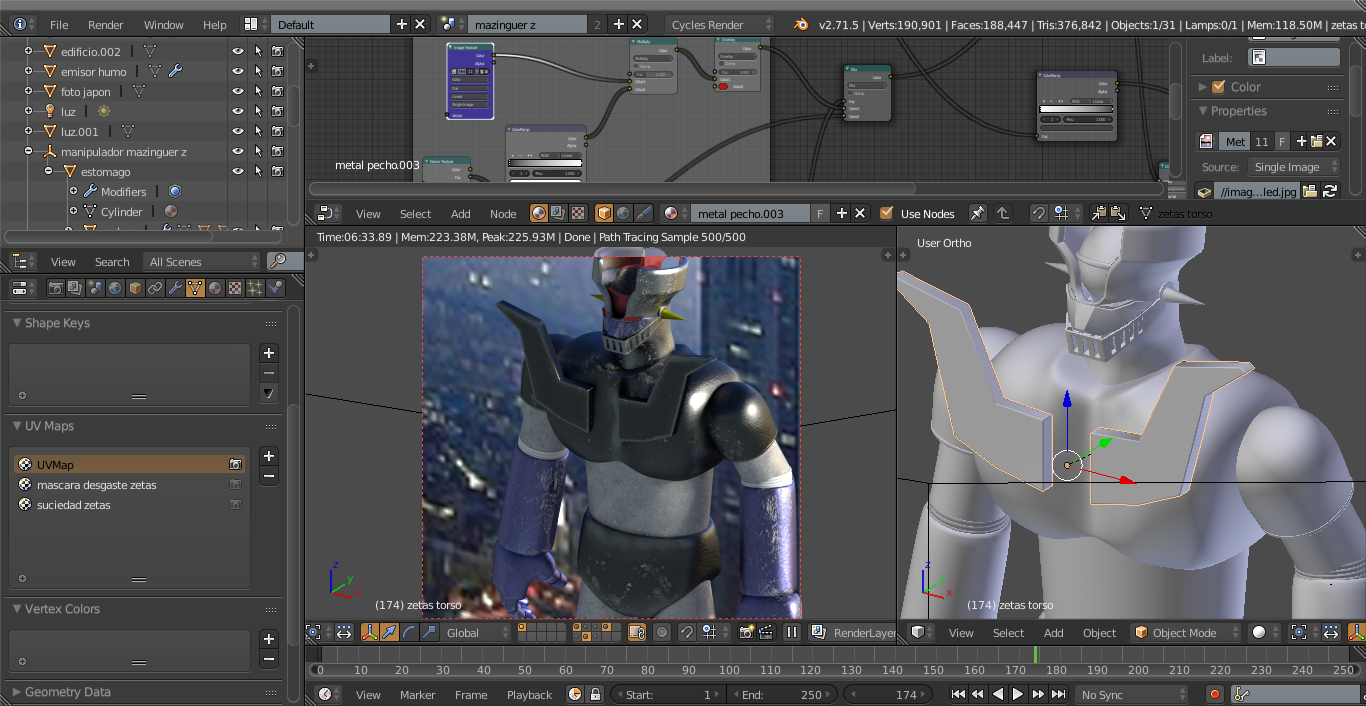This screenshot has height=706, width=1366.
Task: Render OpenGL animation clapperboard icon
Action: 765,632
